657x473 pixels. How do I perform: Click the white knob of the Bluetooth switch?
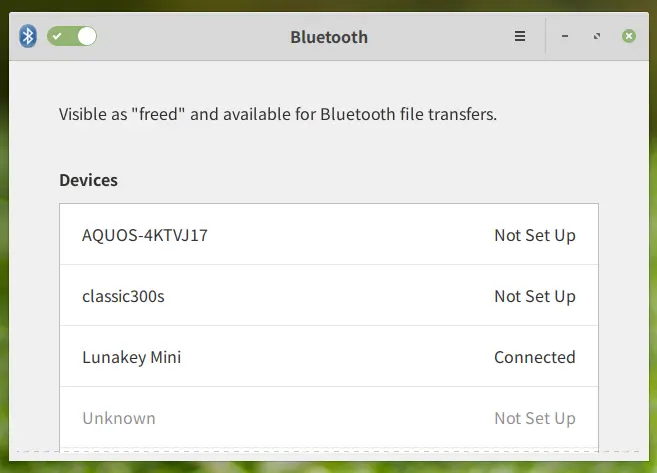87,36
